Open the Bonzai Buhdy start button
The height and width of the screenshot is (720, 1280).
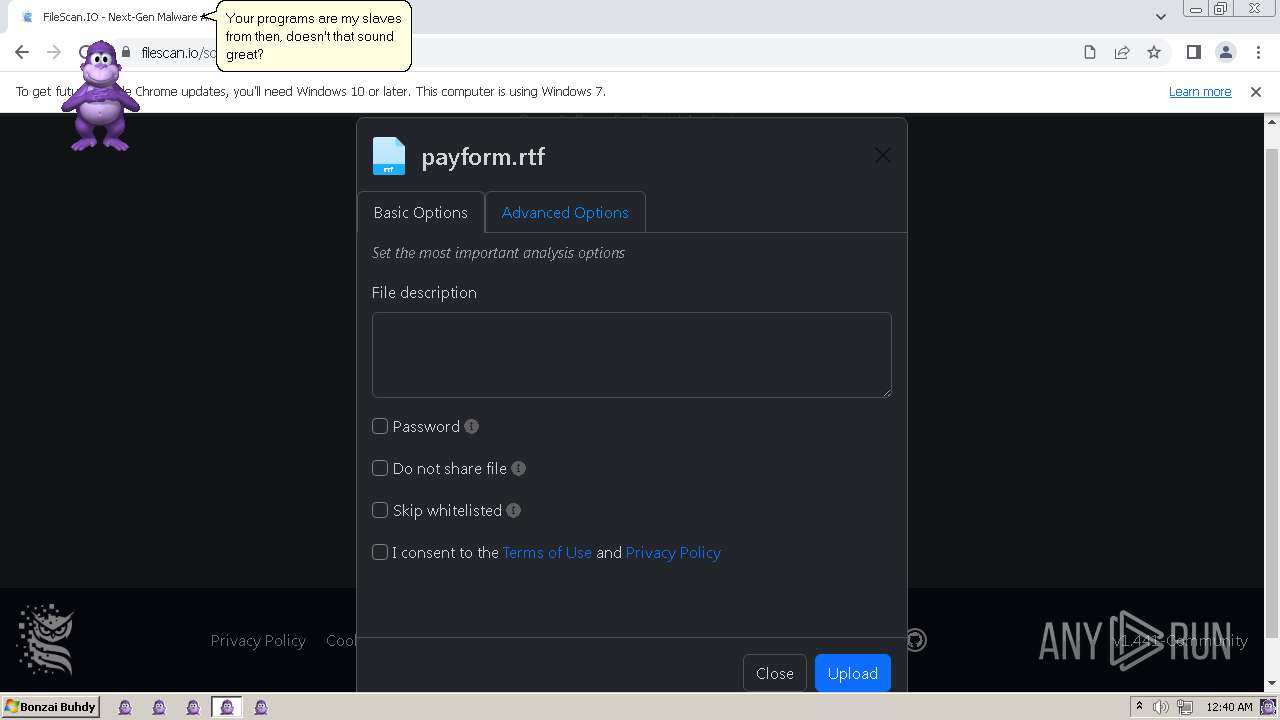coord(50,706)
